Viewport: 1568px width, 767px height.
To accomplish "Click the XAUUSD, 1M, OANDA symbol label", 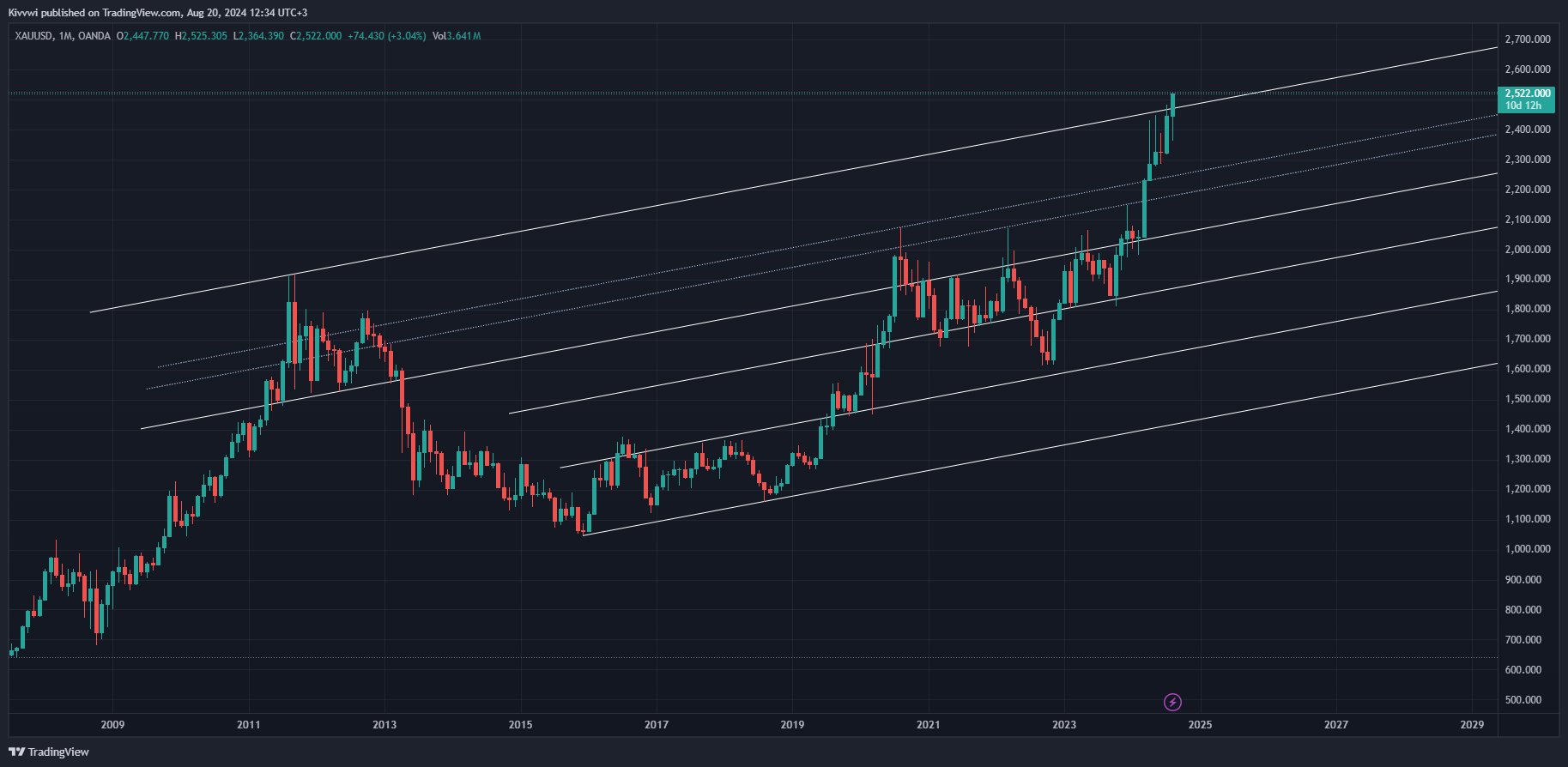I will (x=63, y=36).
